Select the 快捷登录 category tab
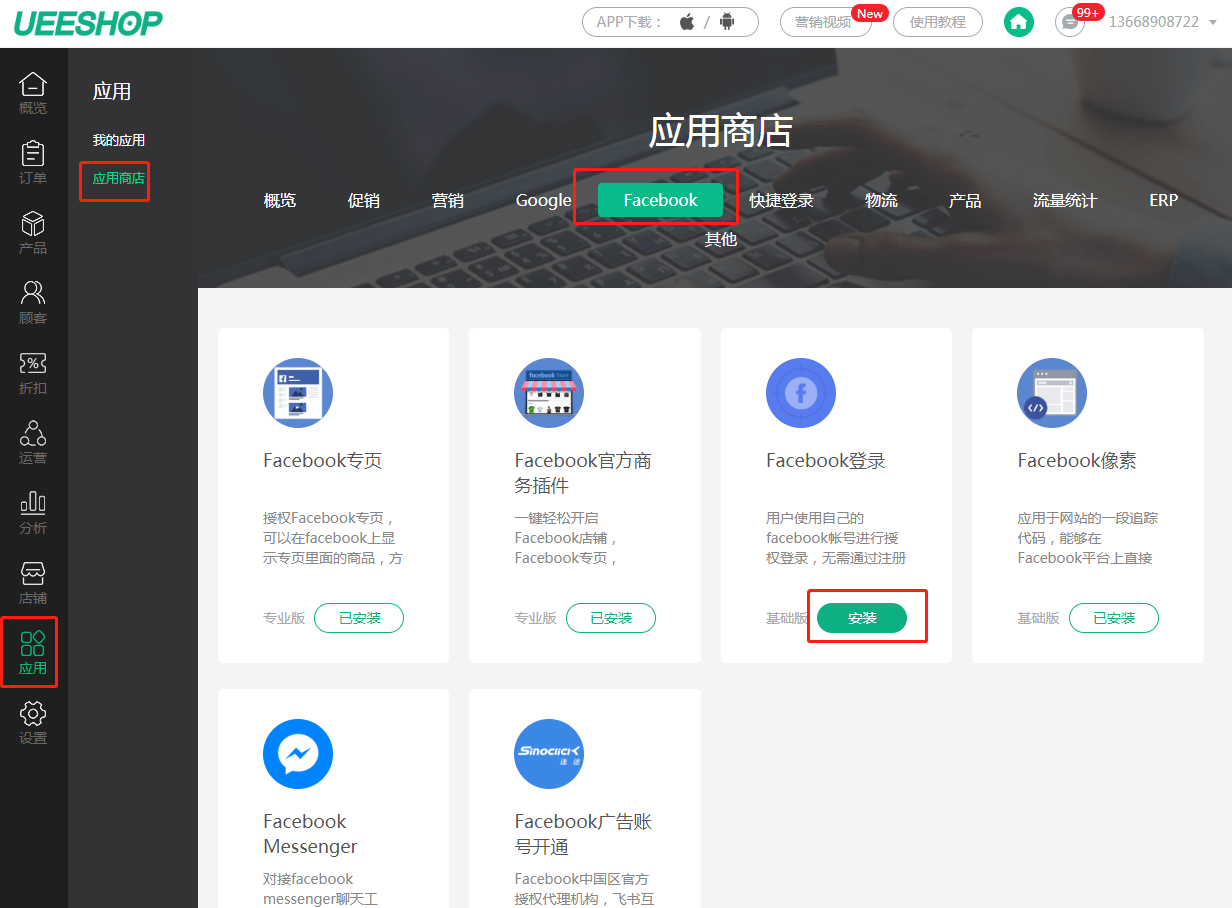 [782, 200]
